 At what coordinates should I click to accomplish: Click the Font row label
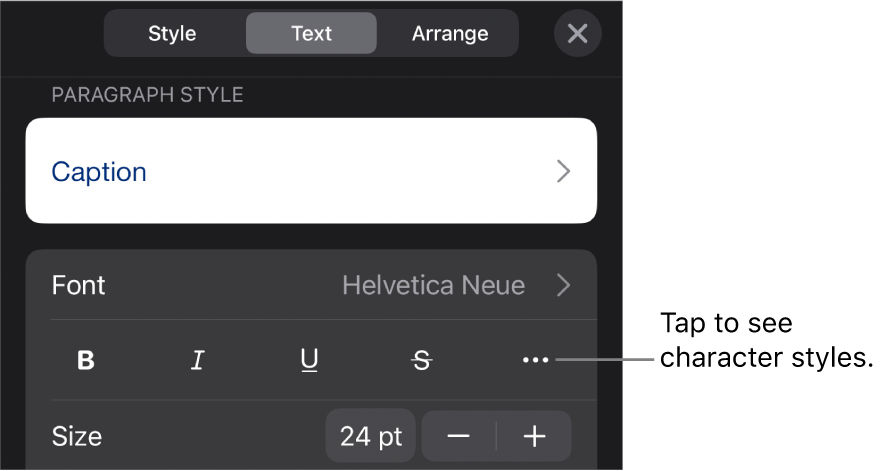click(79, 285)
